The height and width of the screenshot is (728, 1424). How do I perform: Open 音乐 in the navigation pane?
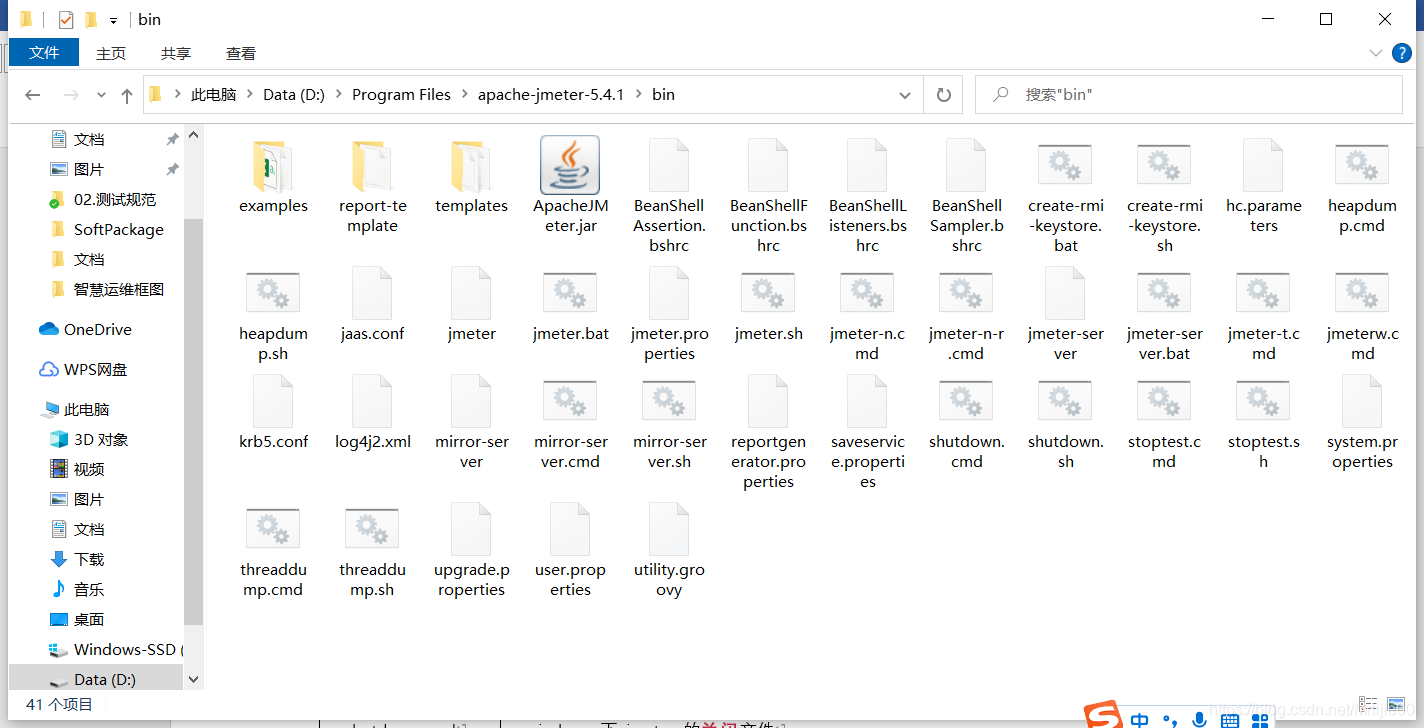coord(88,589)
